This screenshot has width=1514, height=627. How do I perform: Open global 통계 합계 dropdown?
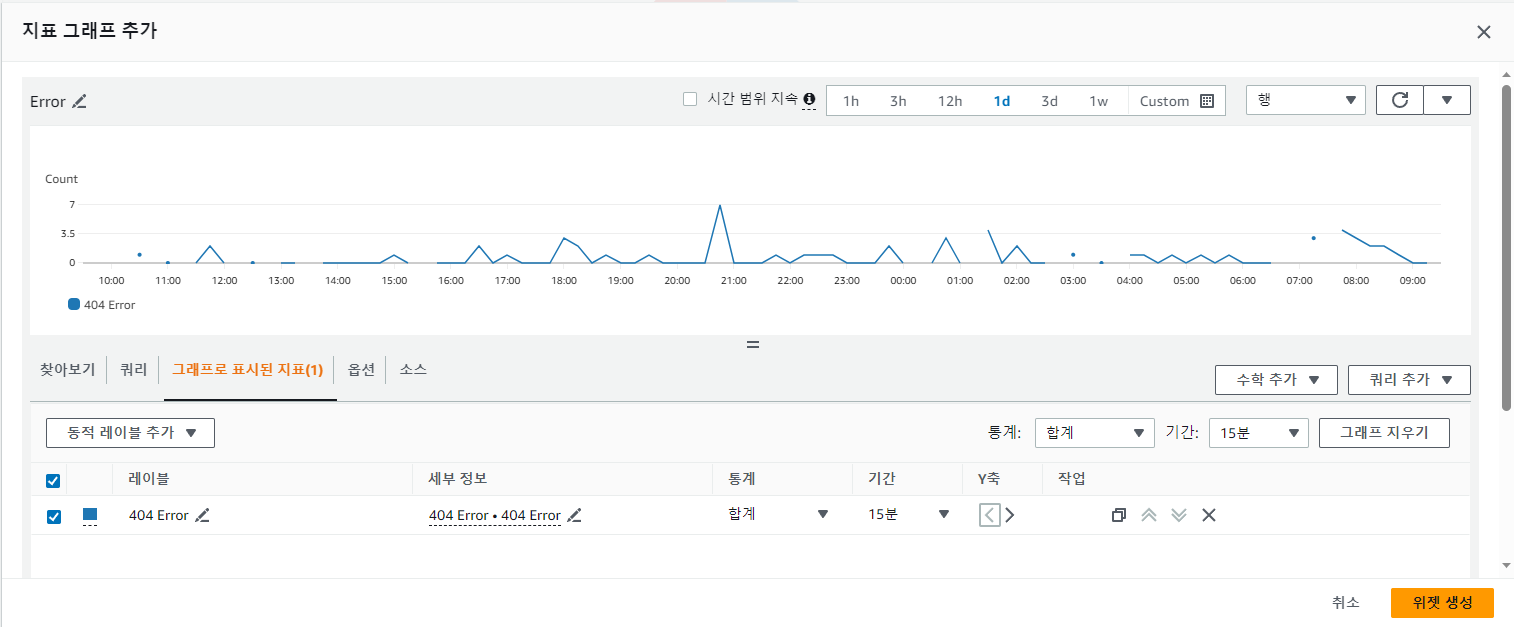tap(1094, 433)
